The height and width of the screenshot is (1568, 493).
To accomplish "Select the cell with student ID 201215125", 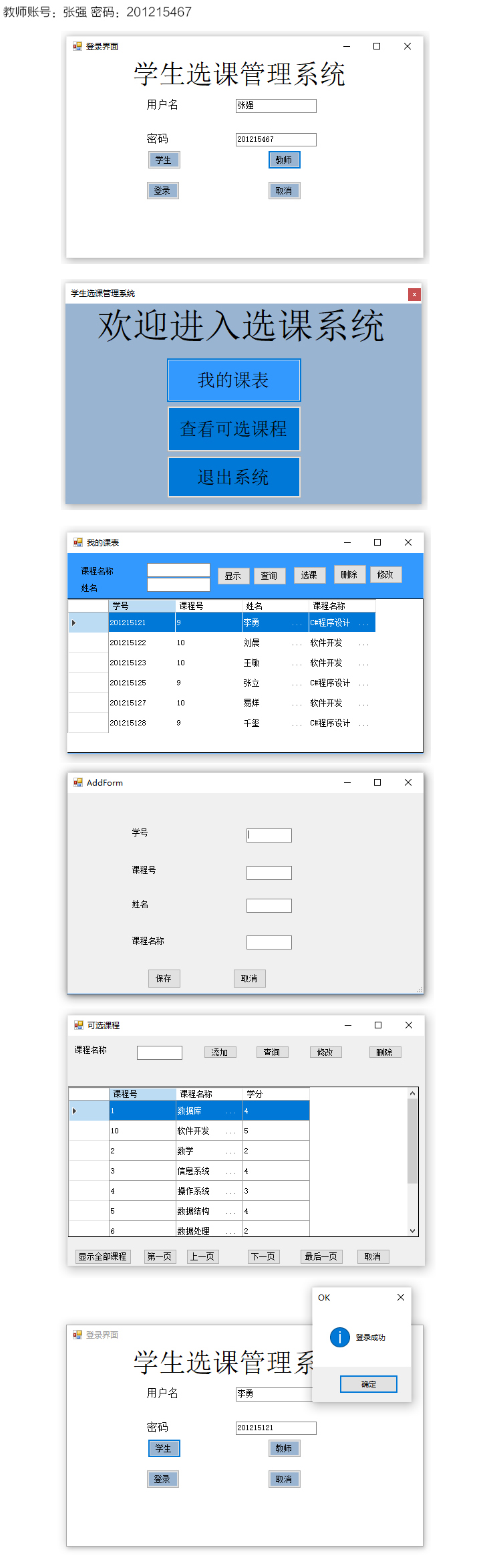I will point(142,683).
